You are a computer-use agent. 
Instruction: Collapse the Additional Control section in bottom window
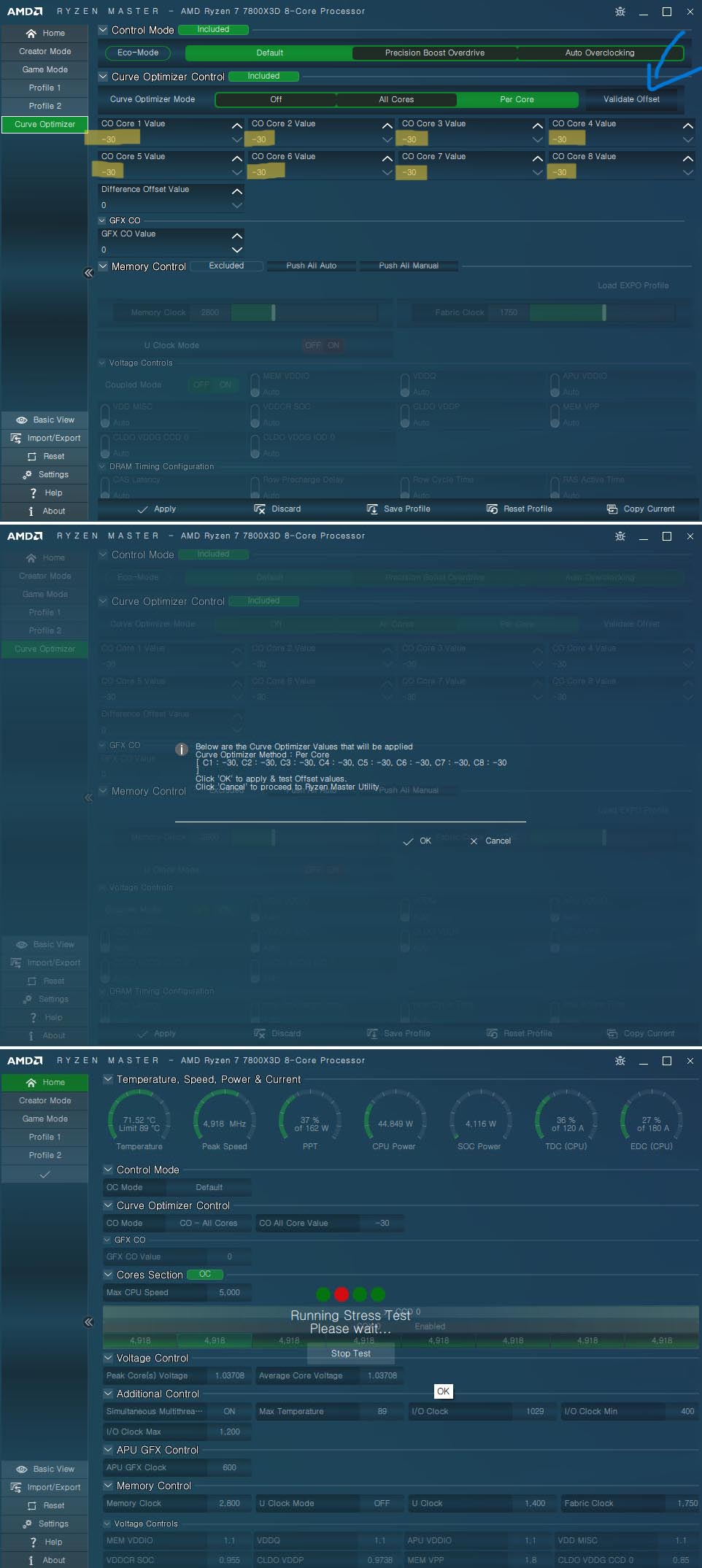coord(108,1394)
